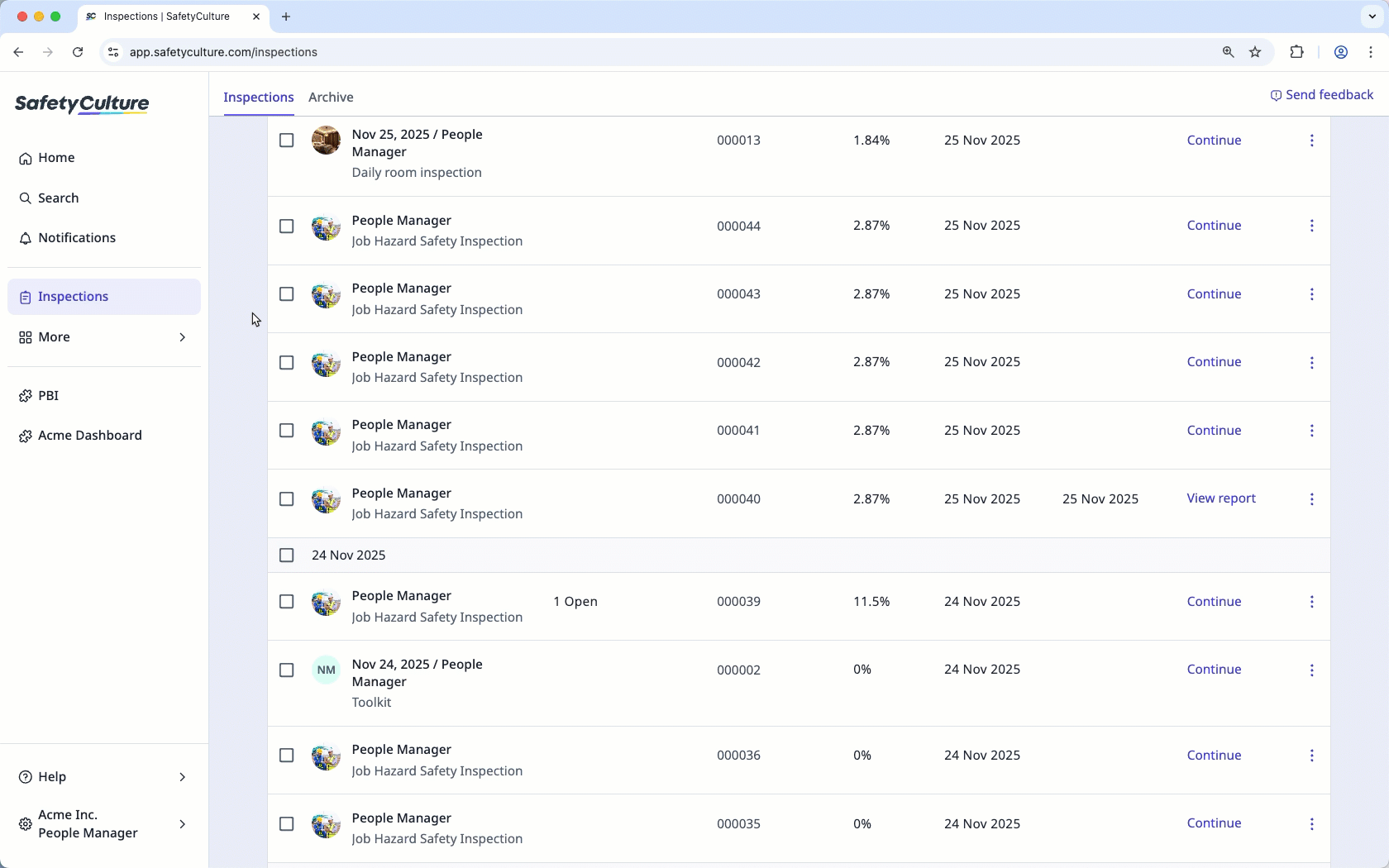Select checkbox for inspection 000044
The height and width of the screenshot is (868, 1389).
pos(286,227)
